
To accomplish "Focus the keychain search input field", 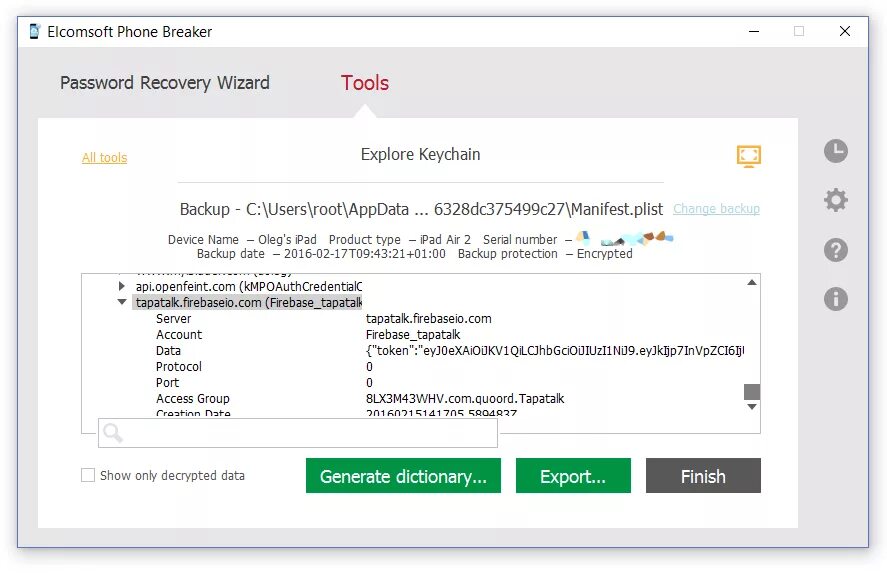I will [298, 433].
